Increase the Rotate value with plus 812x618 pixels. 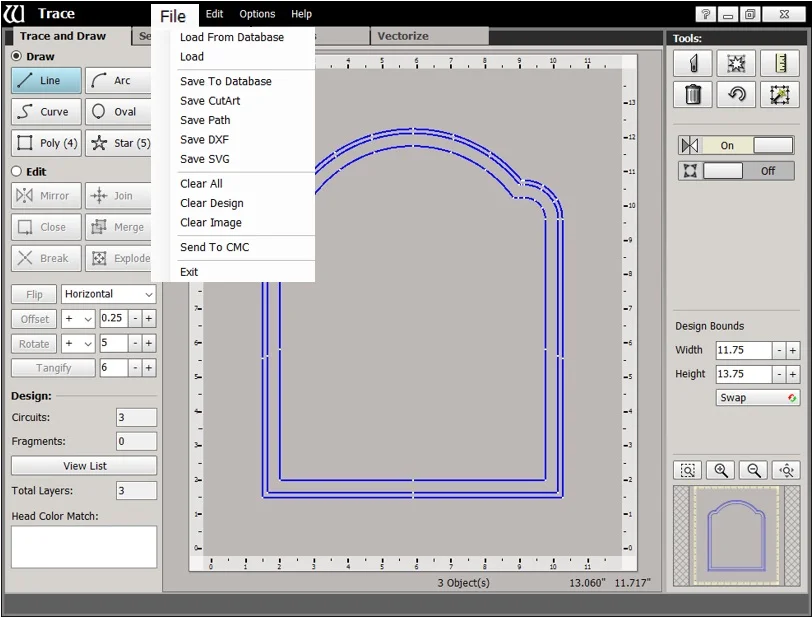[x=149, y=343]
